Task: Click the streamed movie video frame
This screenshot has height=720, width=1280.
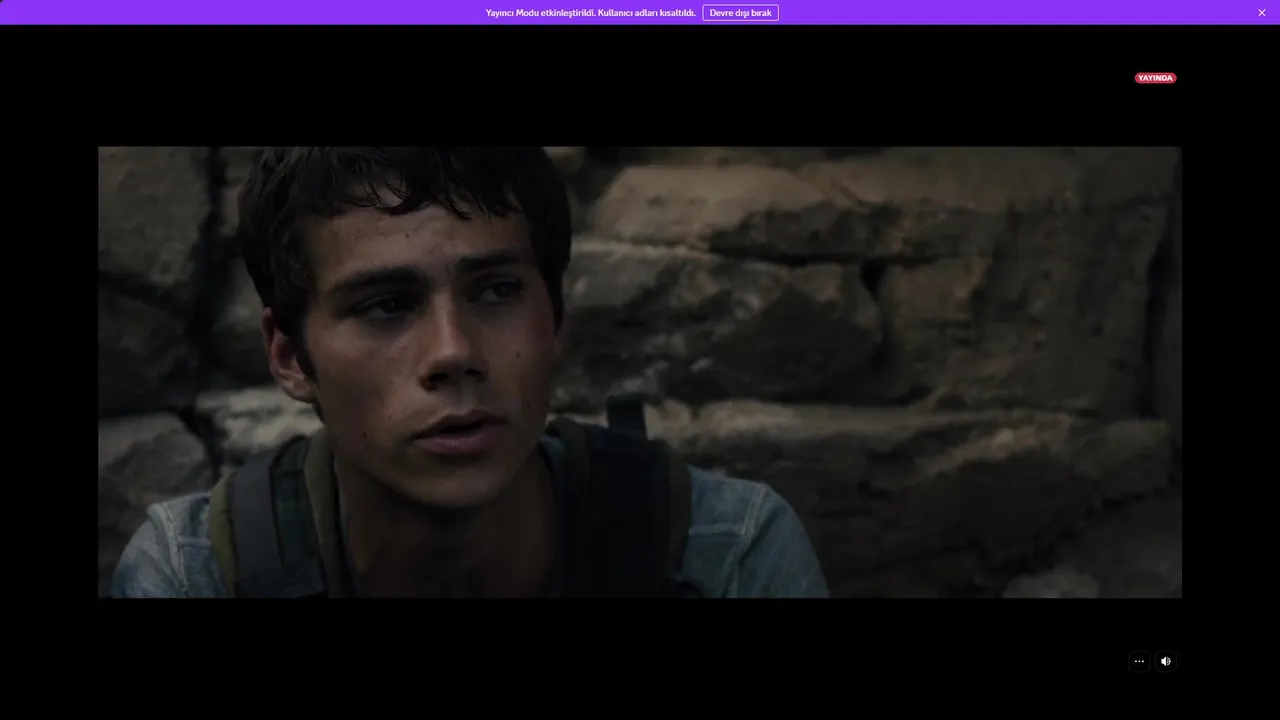Action: pyautogui.click(x=640, y=372)
